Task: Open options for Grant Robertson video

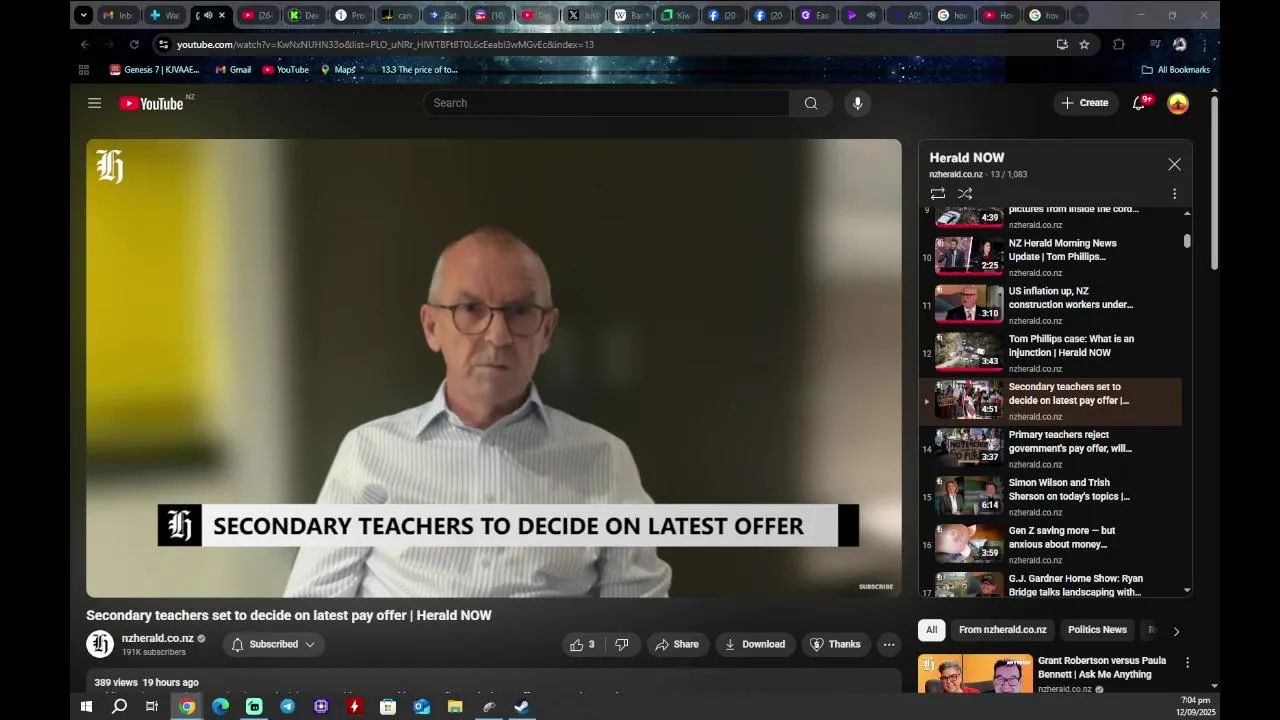Action: (1187, 663)
